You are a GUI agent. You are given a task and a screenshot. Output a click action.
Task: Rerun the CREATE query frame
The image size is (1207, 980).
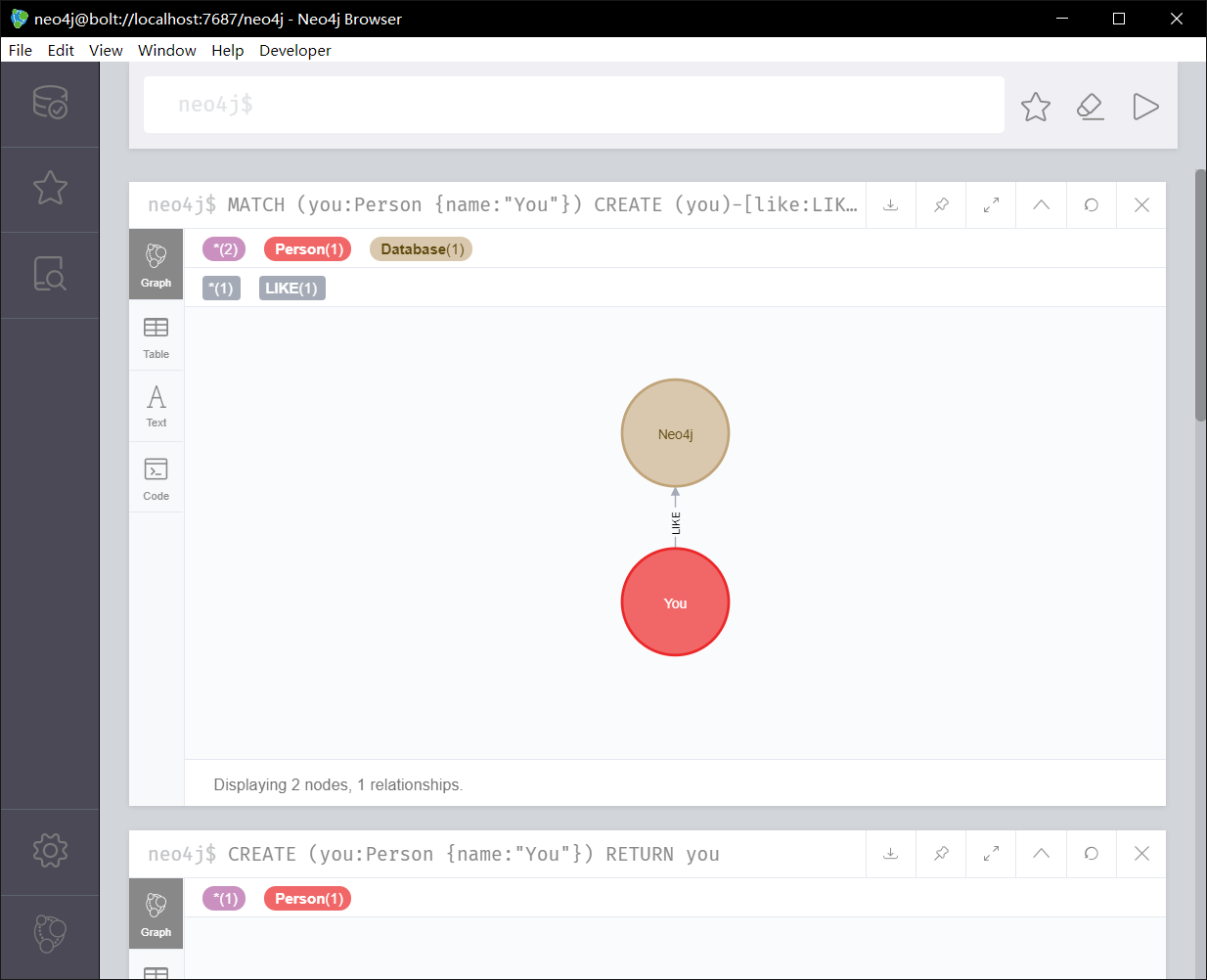point(1091,854)
